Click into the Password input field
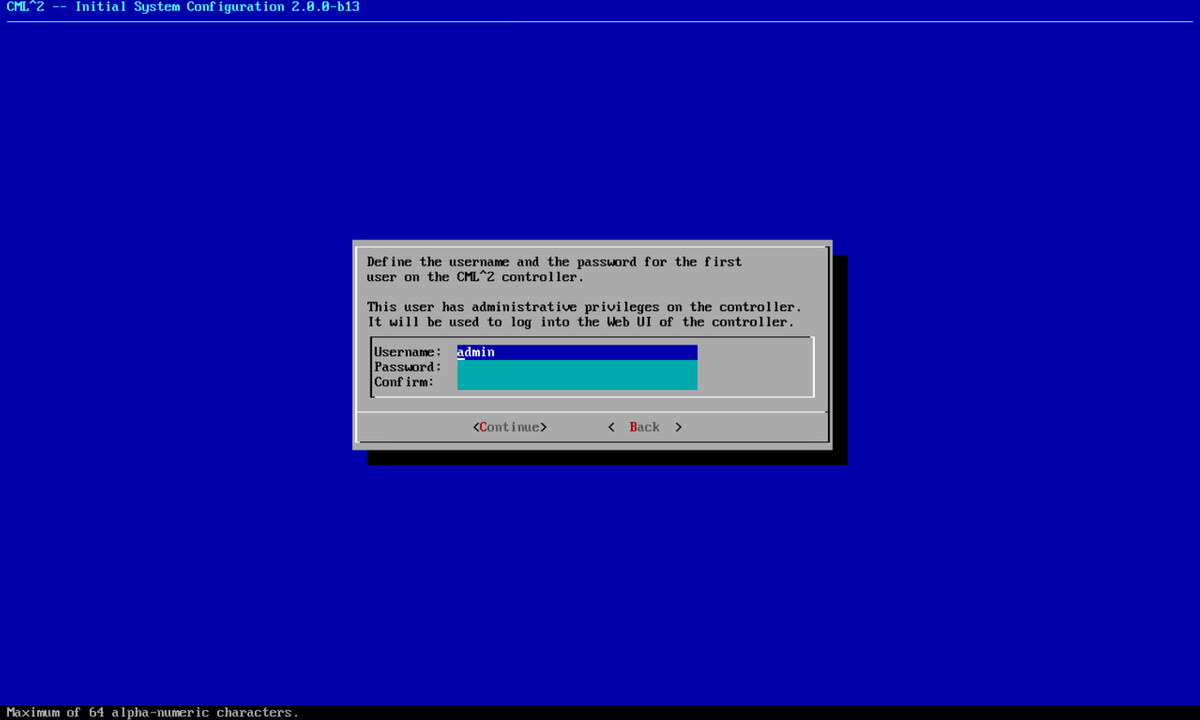The height and width of the screenshot is (720, 1200). coord(577,367)
